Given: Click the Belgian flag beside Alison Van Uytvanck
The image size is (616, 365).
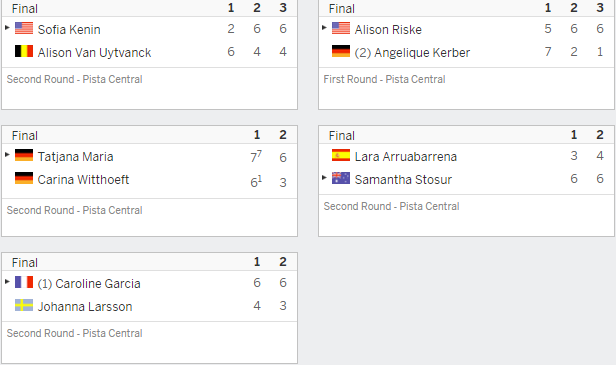Looking at the screenshot, I should click(24, 51).
